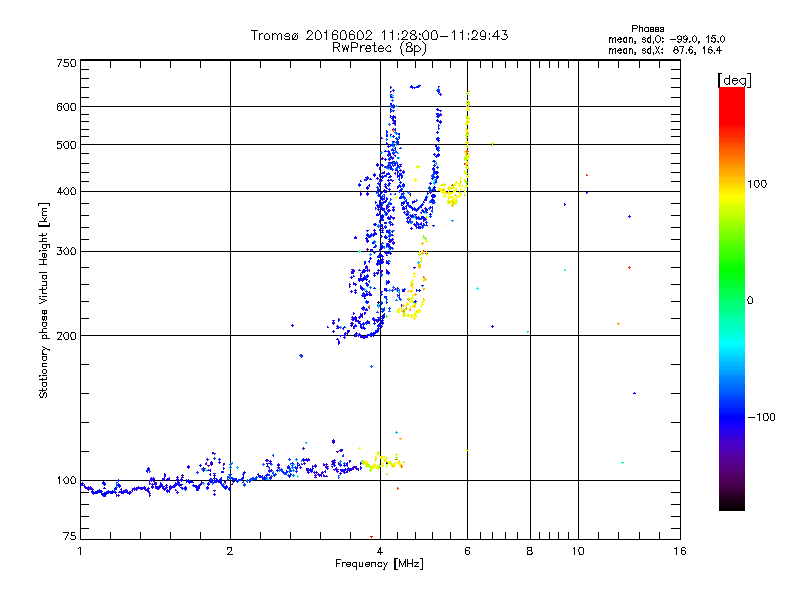The image size is (800, 600).
Task: Click the 'Stationary phase Virtual Height [km]' axis title
Action: 44,300
